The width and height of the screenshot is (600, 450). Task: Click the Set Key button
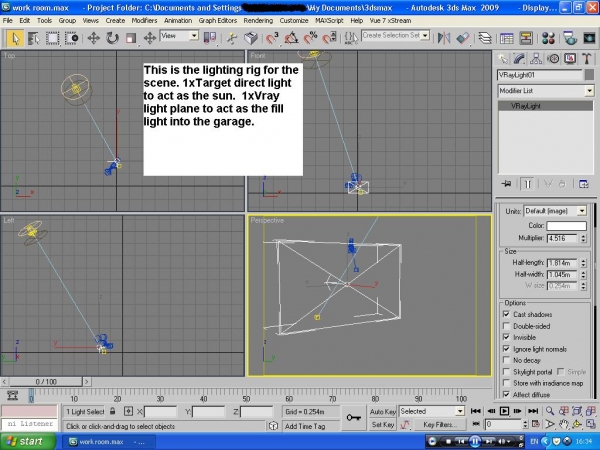click(383, 425)
